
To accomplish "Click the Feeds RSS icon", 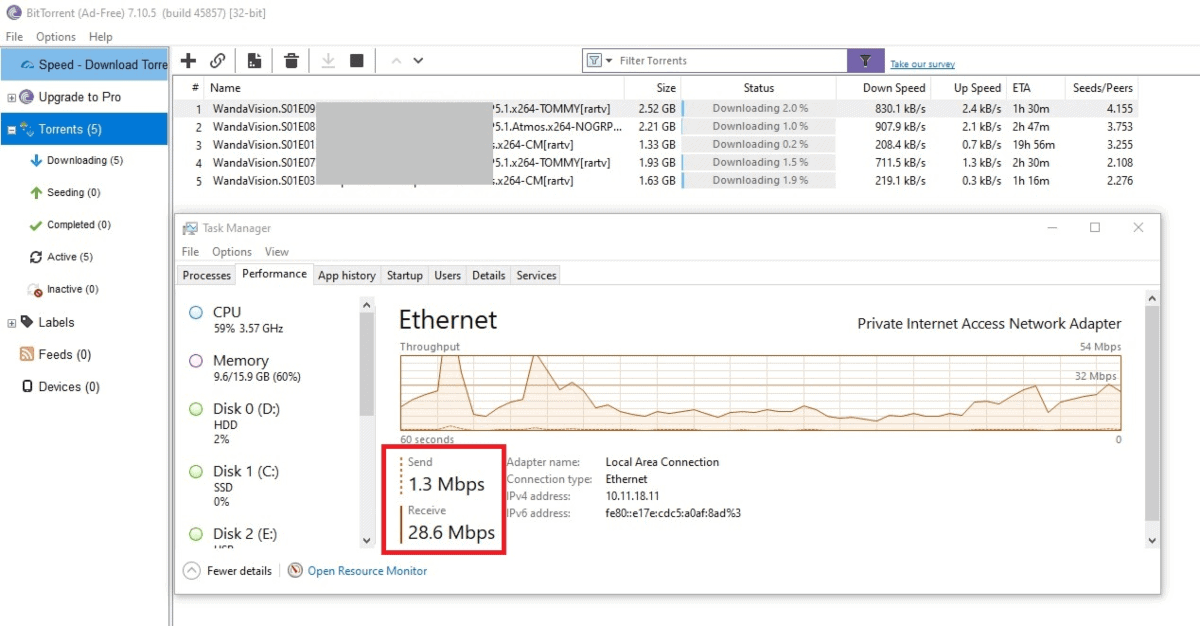I will [27, 354].
